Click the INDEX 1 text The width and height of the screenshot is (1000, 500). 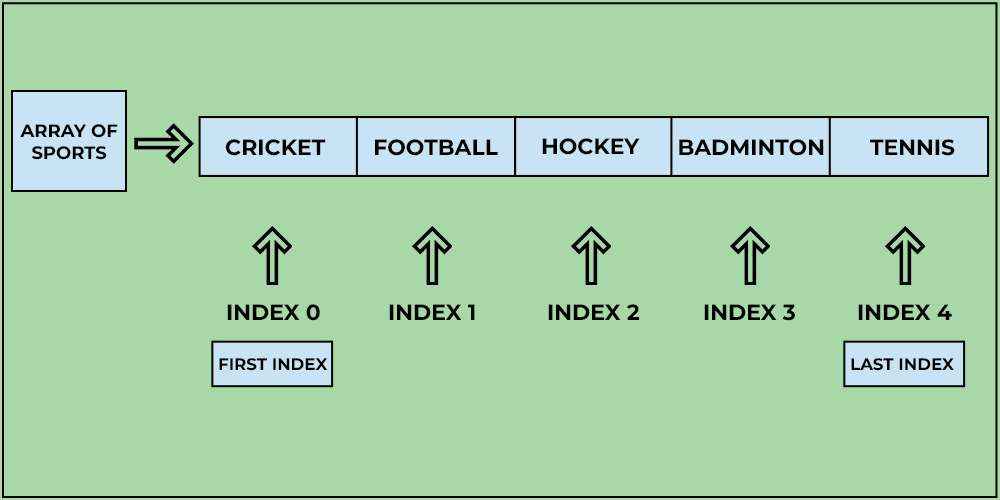(x=432, y=312)
